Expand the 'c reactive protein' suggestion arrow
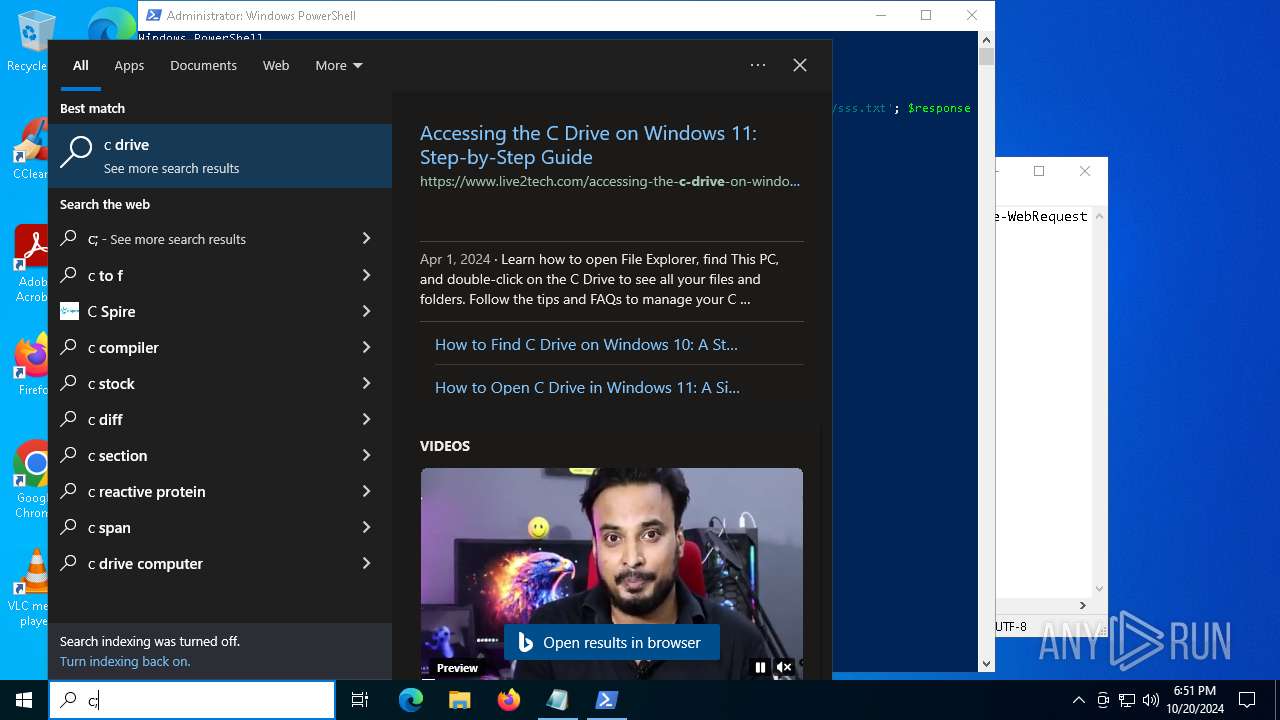Image resolution: width=1280 pixels, height=720 pixels. tap(366, 491)
